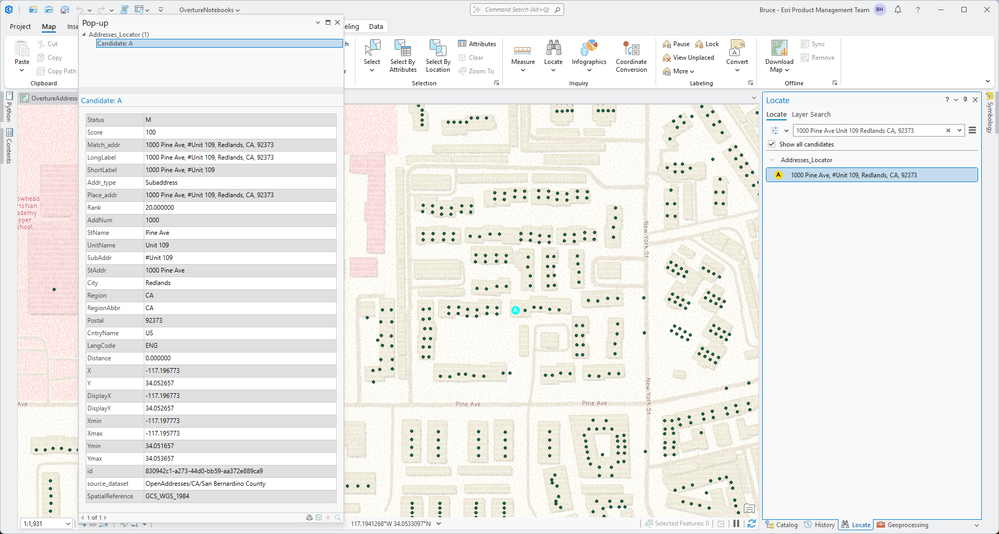Switch to the Geoprocessing pane tab
Image resolution: width=999 pixels, height=534 pixels.
902,524
